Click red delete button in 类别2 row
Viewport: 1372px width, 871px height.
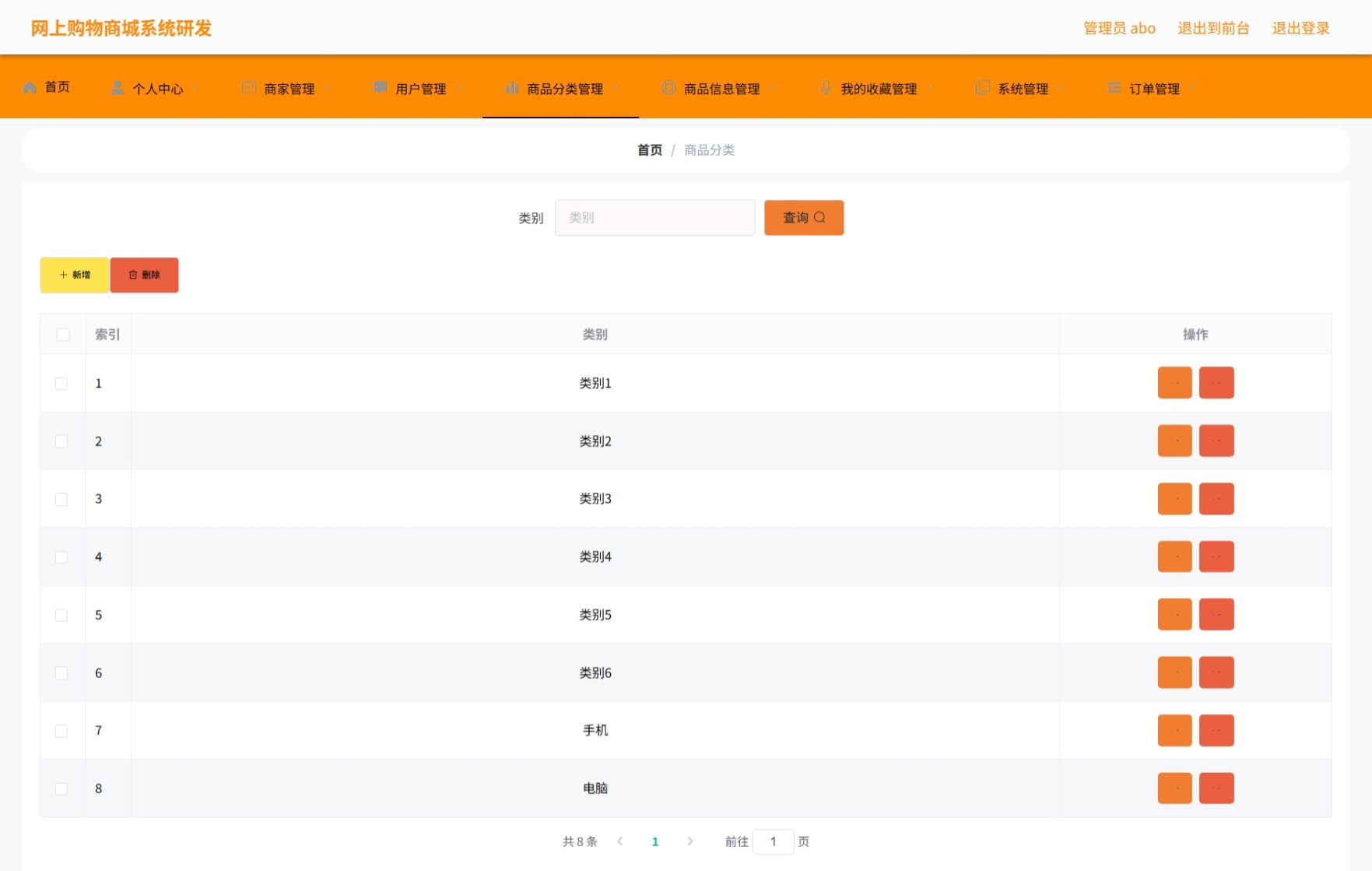(x=1216, y=441)
